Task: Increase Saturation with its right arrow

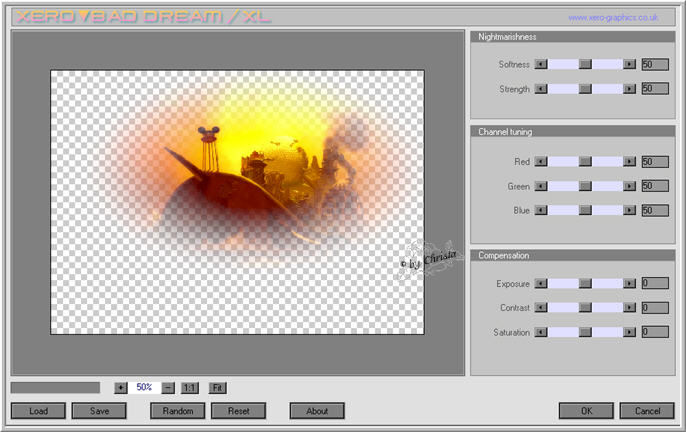Action: (x=629, y=332)
